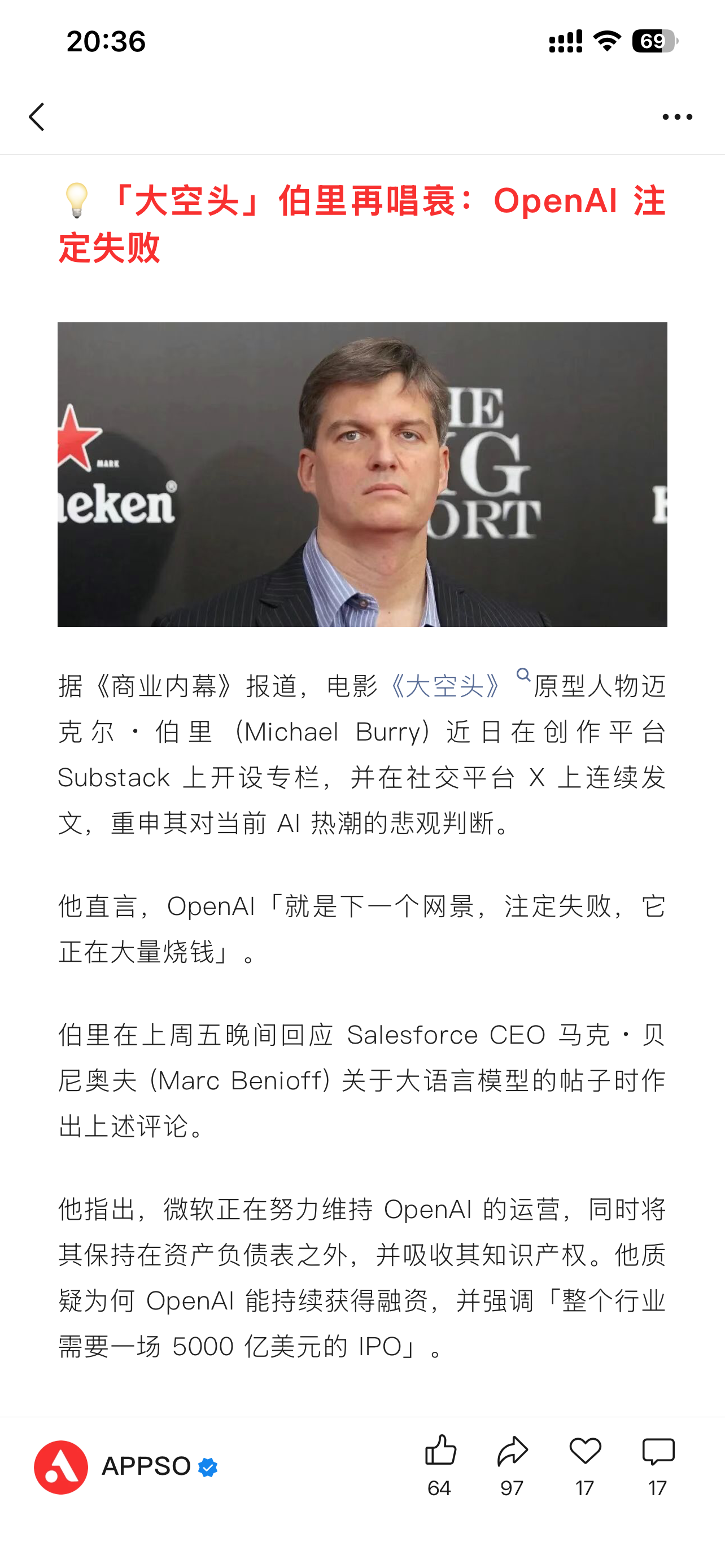This screenshot has width=725, height=1568.
Task: Tap the back arrow icon
Action: tap(37, 116)
